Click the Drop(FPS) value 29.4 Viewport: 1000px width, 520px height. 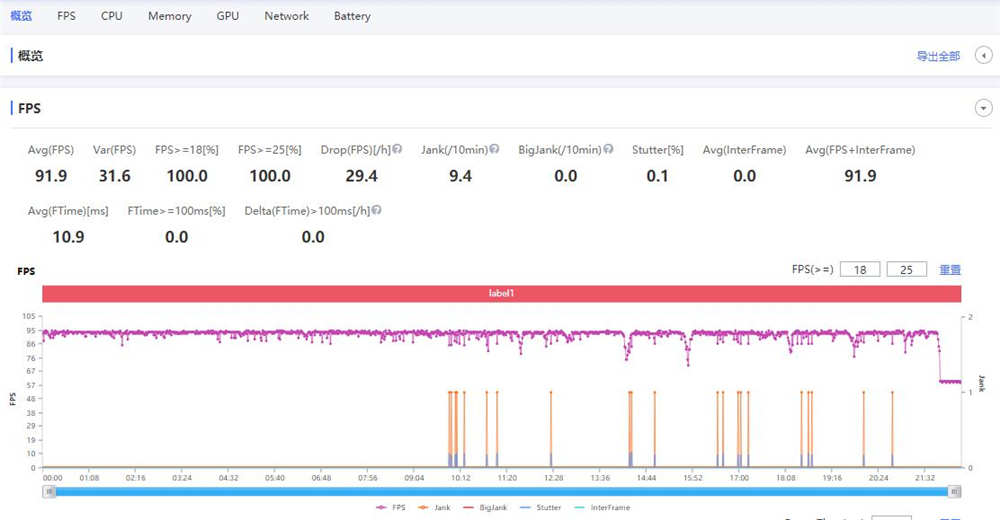pos(362,176)
